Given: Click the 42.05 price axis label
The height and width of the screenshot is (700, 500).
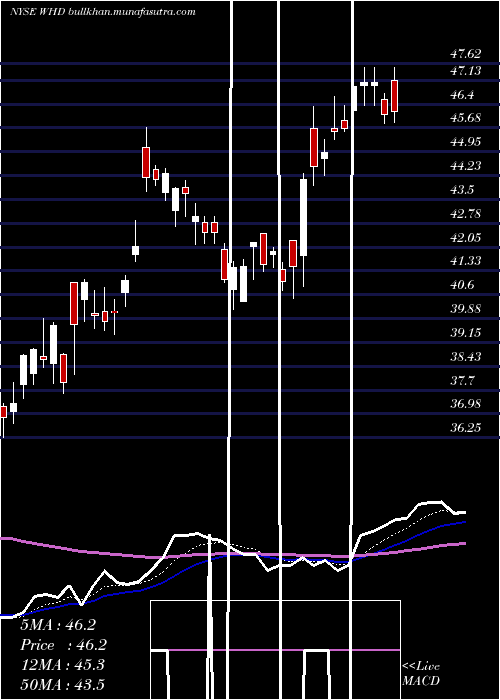Looking at the screenshot, I should click(466, 238).
